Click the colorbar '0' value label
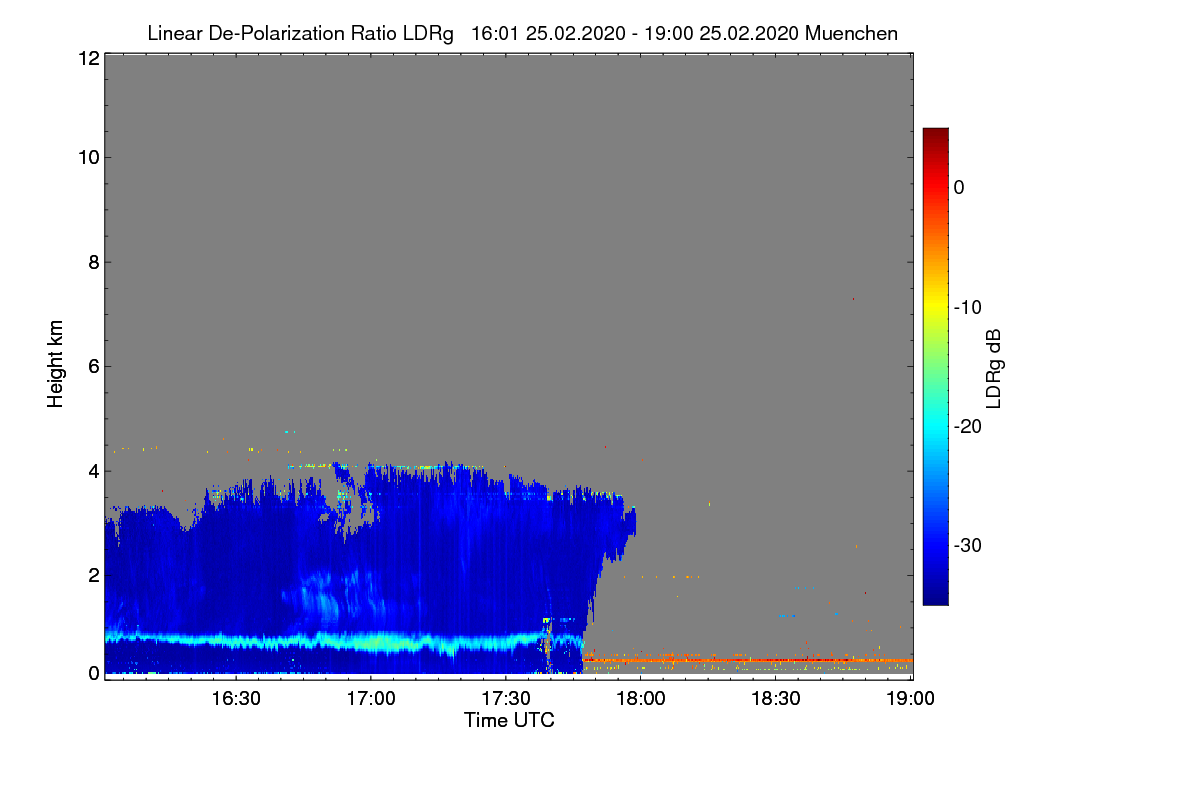This screenshot has width=1200, height=800. pos(959,187)
